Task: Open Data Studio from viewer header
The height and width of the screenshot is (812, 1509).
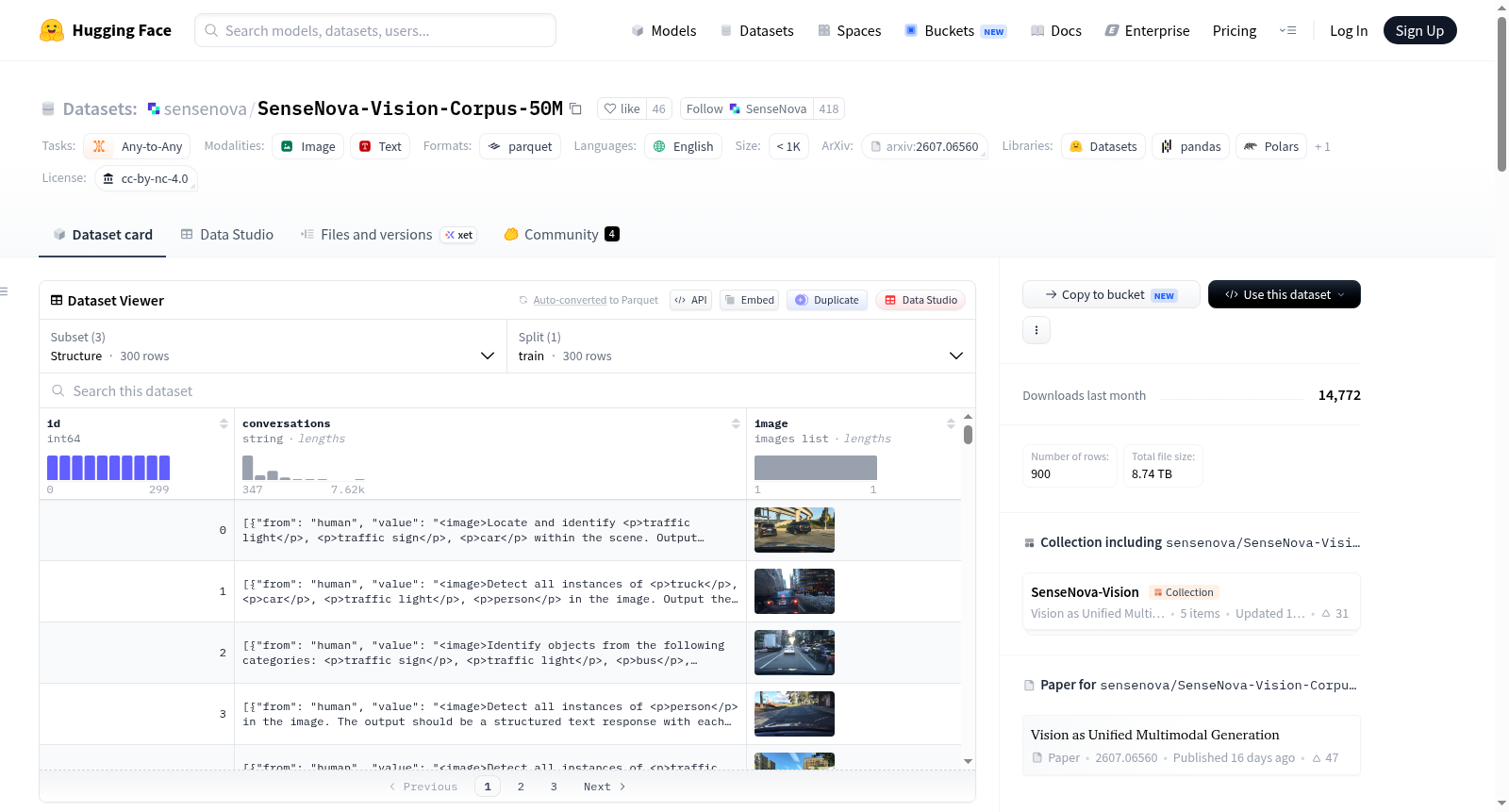Action: click(920, 300)
